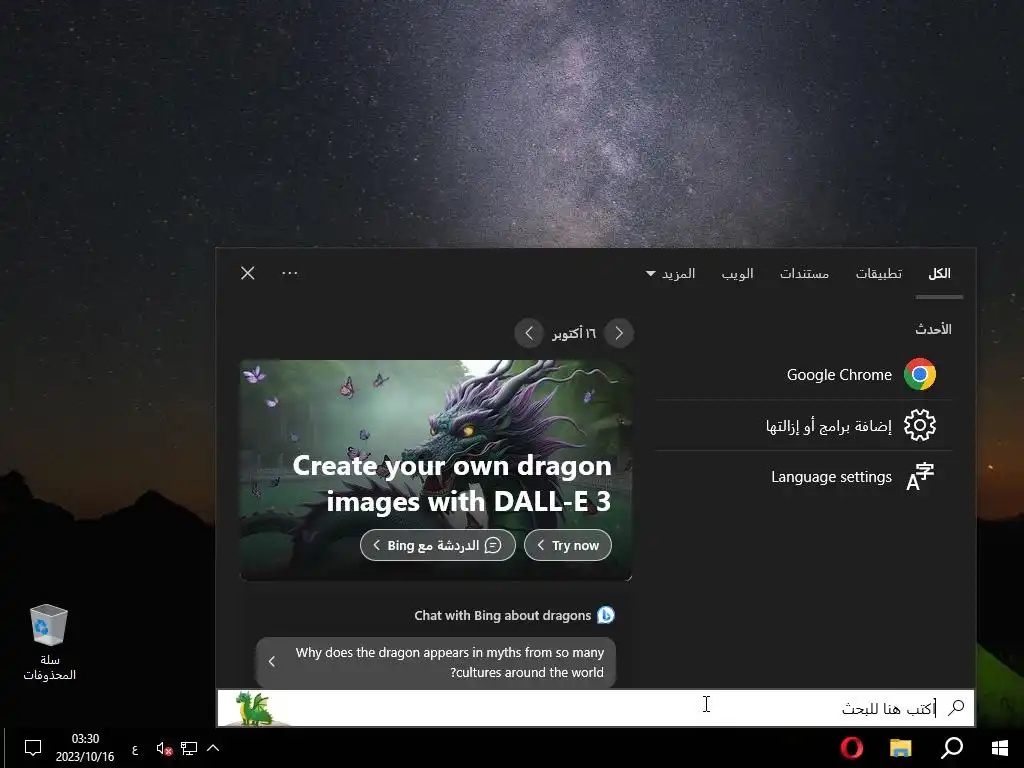Click the Language settings text label
The width and height of the screenshot is (1024, 768).
tap(831, 477)
